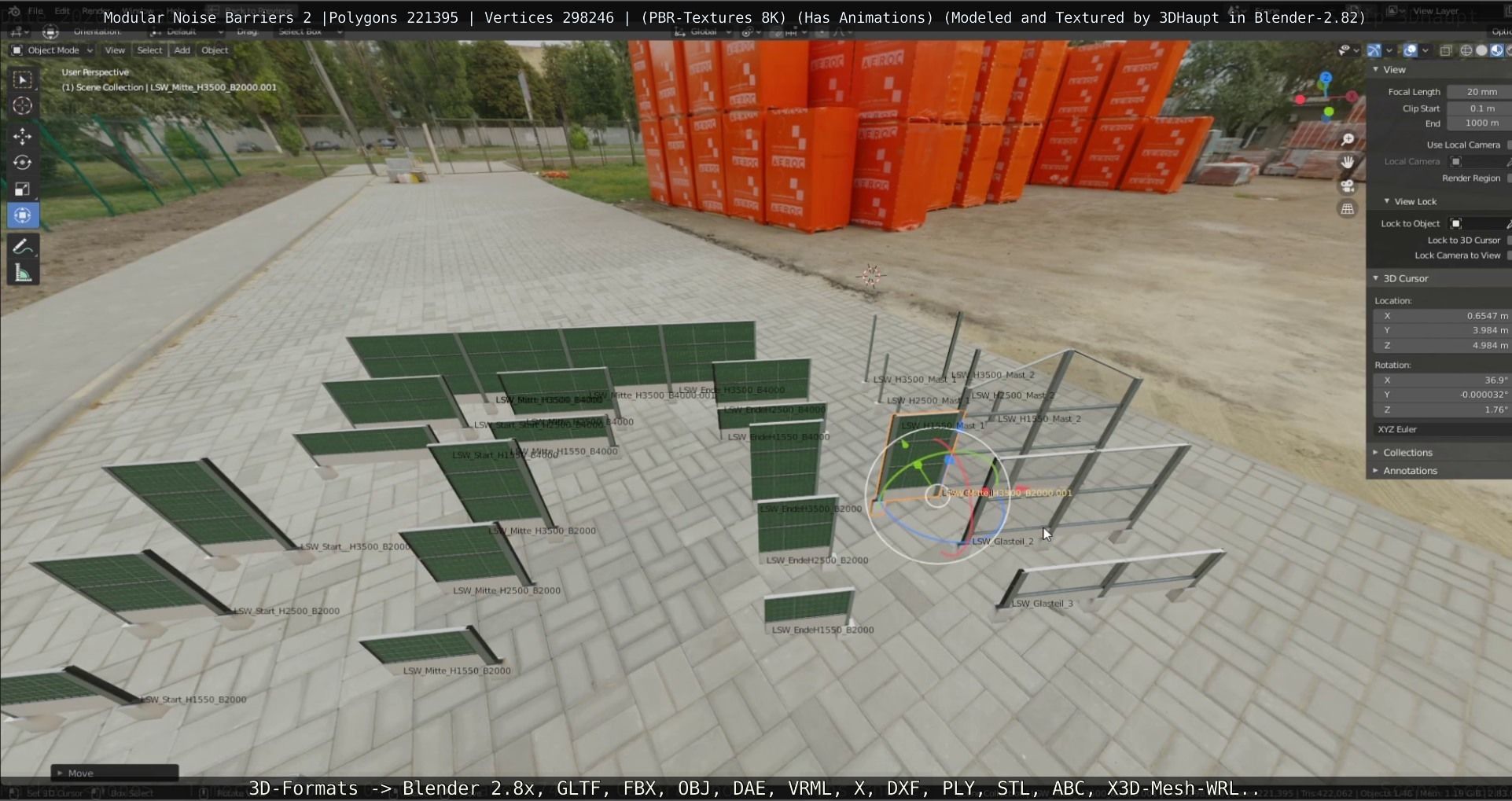The image size is (1512, 801).
Task: Open selectability and visibility dropdown
Action: 1349,50
